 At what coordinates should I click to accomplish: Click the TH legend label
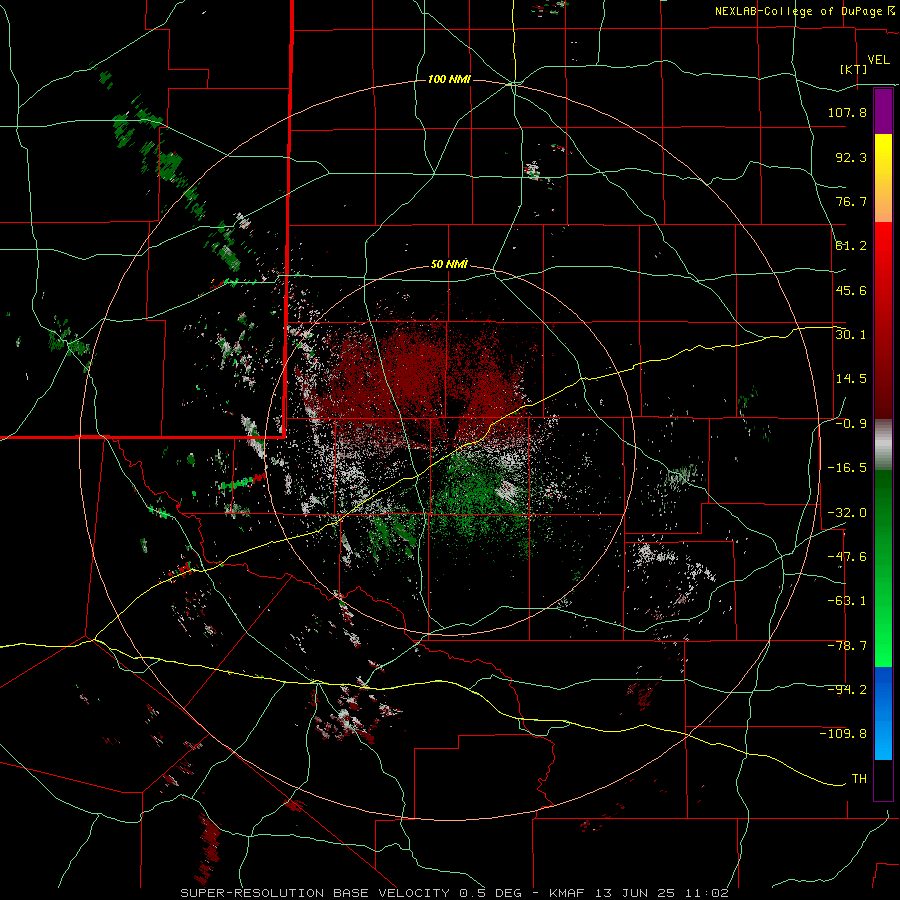[x=859, y=779]
